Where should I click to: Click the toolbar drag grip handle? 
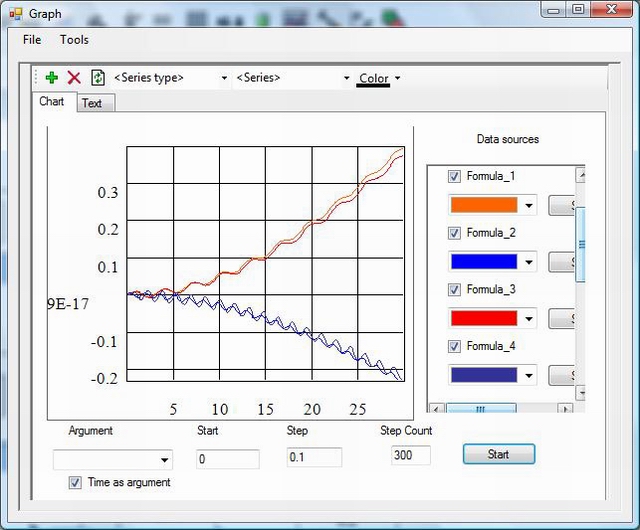click(x=36, y=78)
